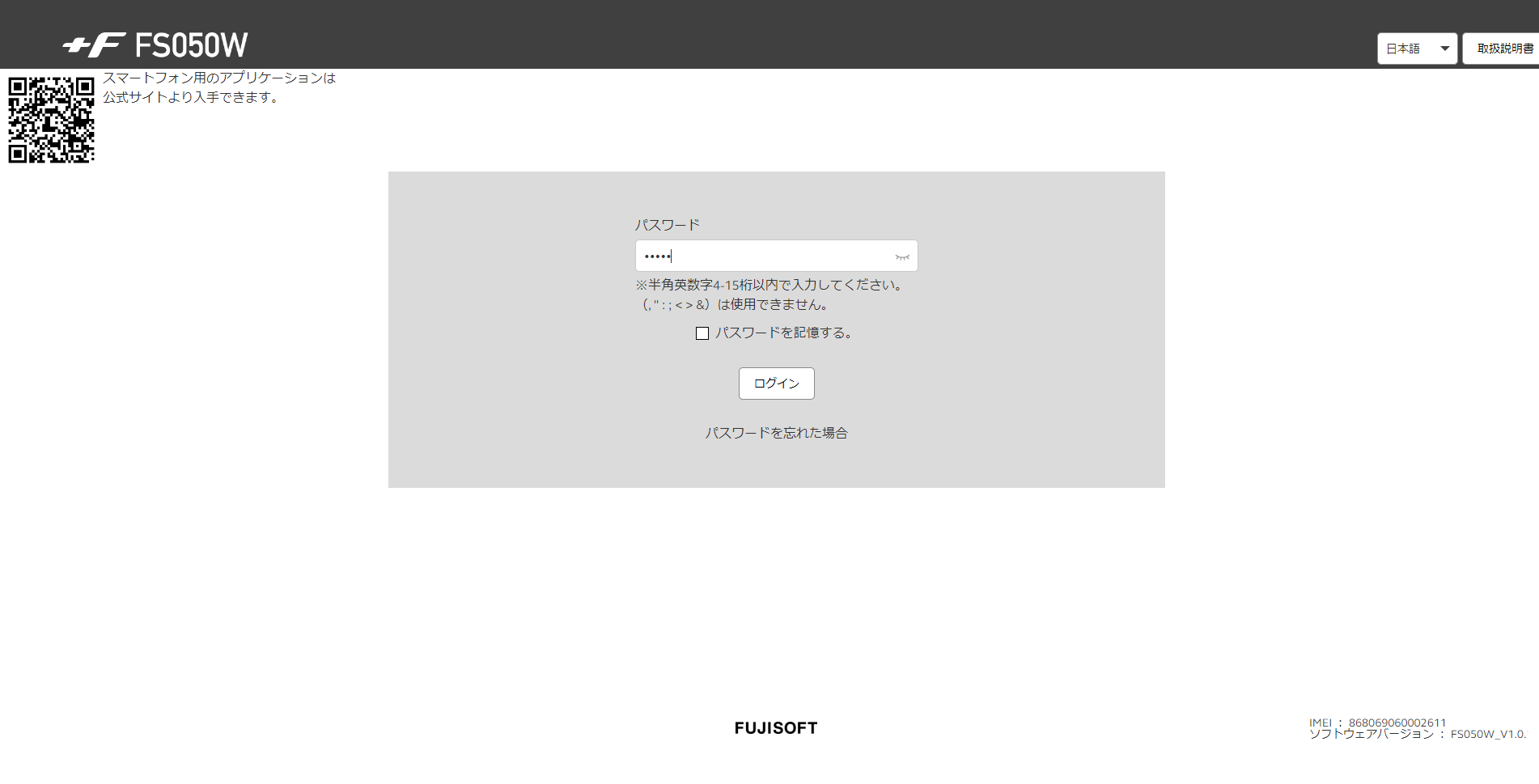This screenshot has height=784, width=1539.
Task: Click the パスワード field label
Action: (668, 225)
